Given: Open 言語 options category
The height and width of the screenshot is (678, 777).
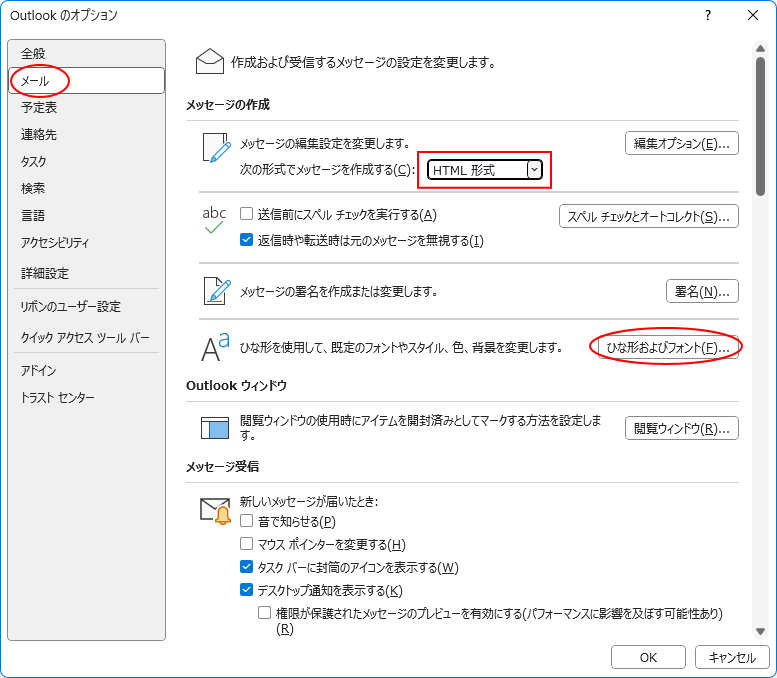Looking at the screenshot, I should (87, 216).
